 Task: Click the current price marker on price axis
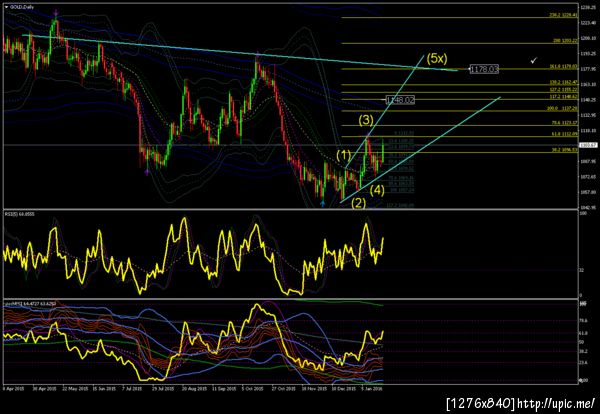click(x=589, y=145)
